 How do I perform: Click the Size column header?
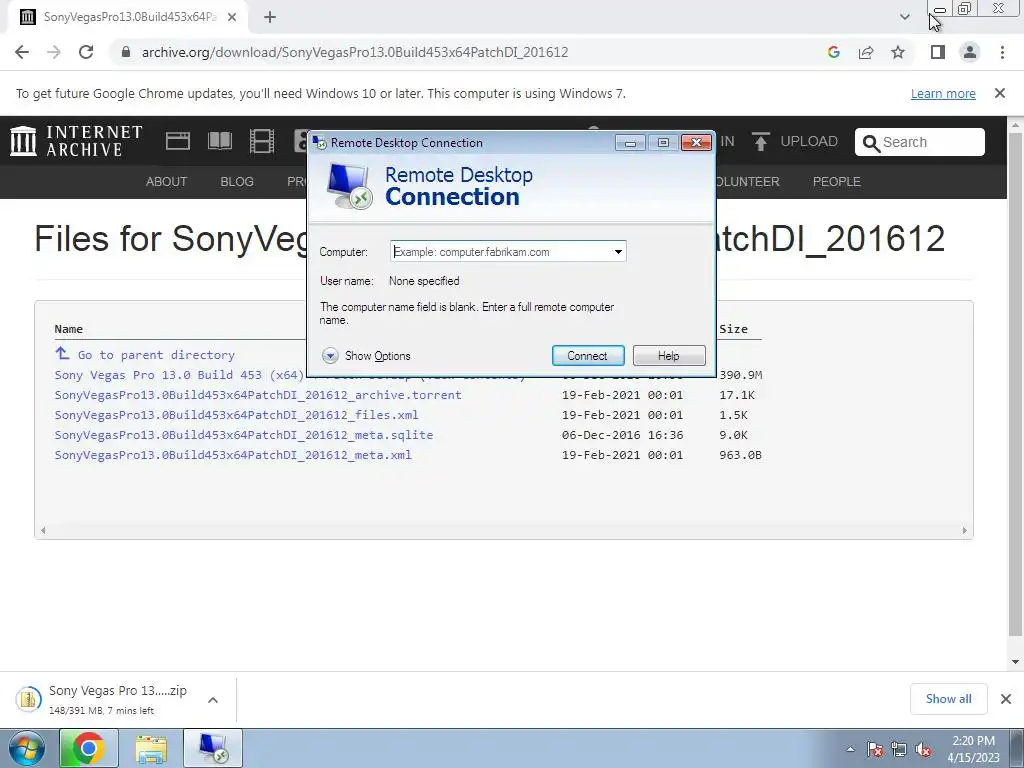coord(733,329)
